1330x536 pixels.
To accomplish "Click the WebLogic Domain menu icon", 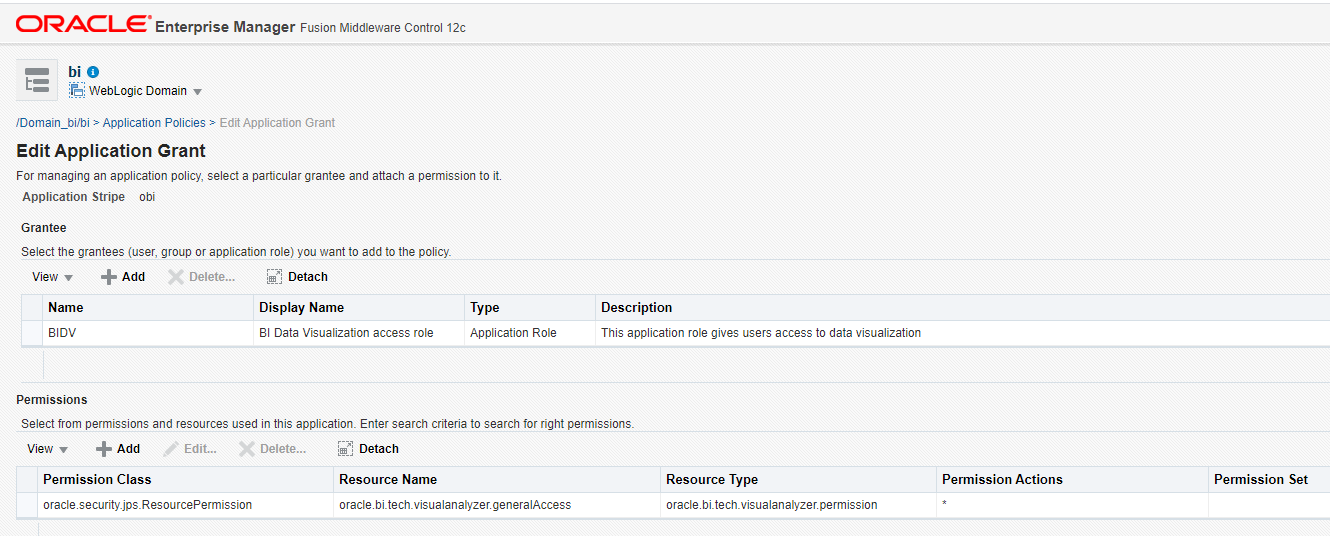I will point(77,91).
